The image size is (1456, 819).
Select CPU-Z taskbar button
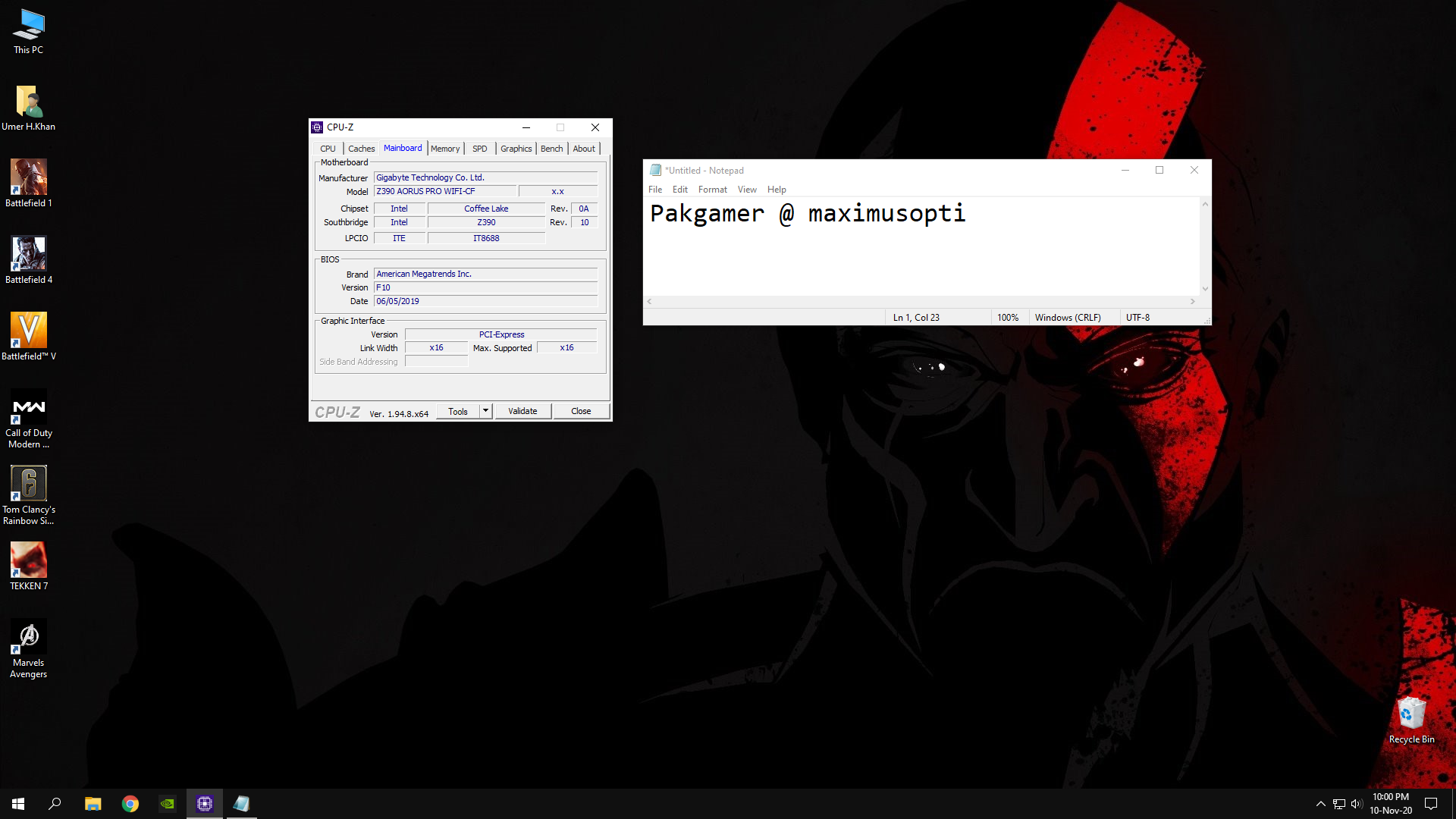205,804
